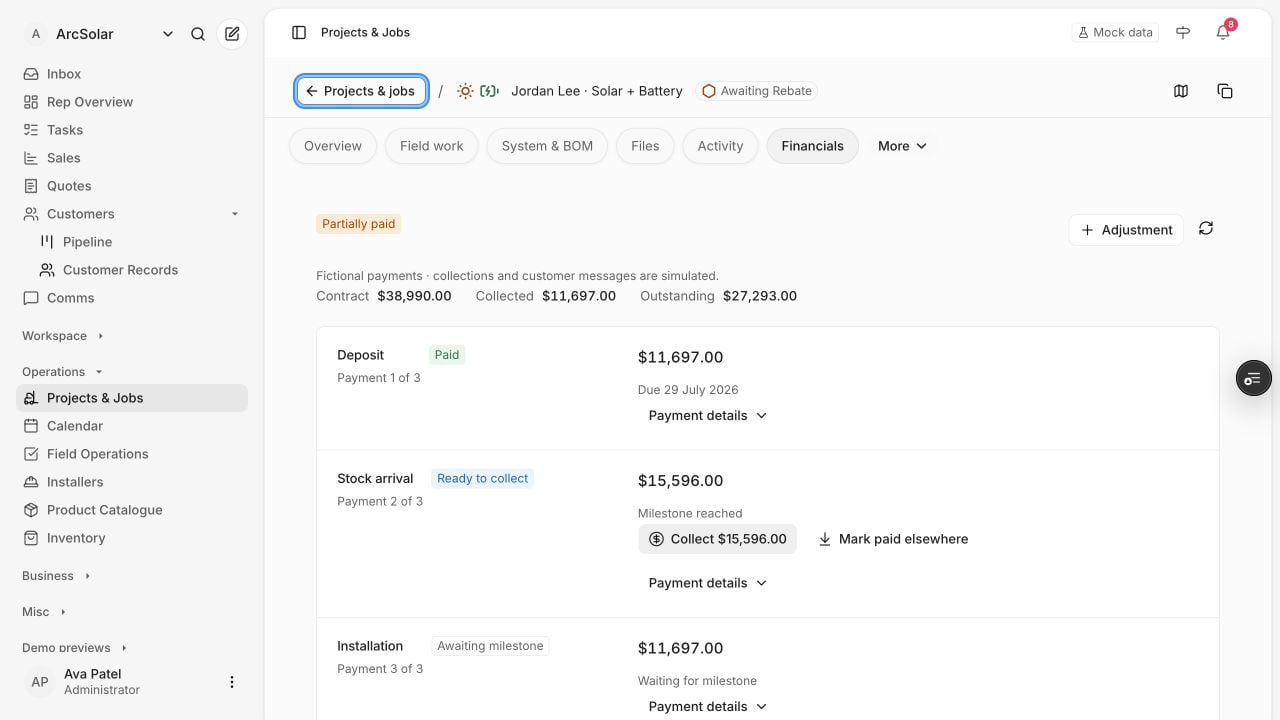The height and width of the screenshot is (720, 1280).
Task: Click the Adjustment button
Action: (1126, 230)
